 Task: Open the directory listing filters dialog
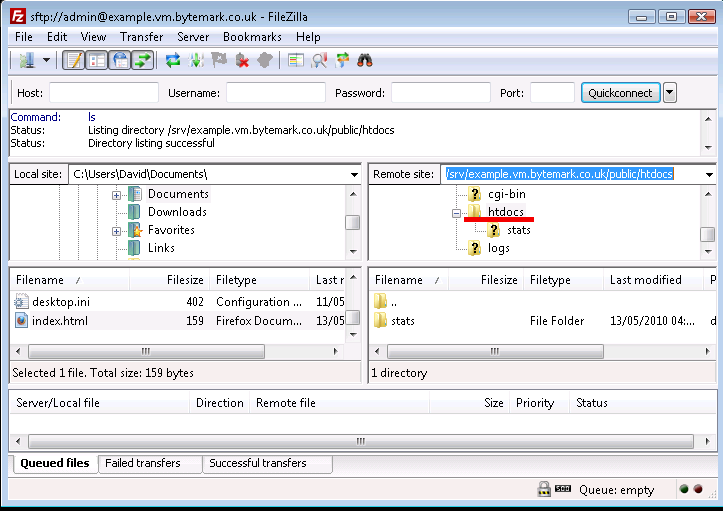pyautogui.click(x=296, y=60)
